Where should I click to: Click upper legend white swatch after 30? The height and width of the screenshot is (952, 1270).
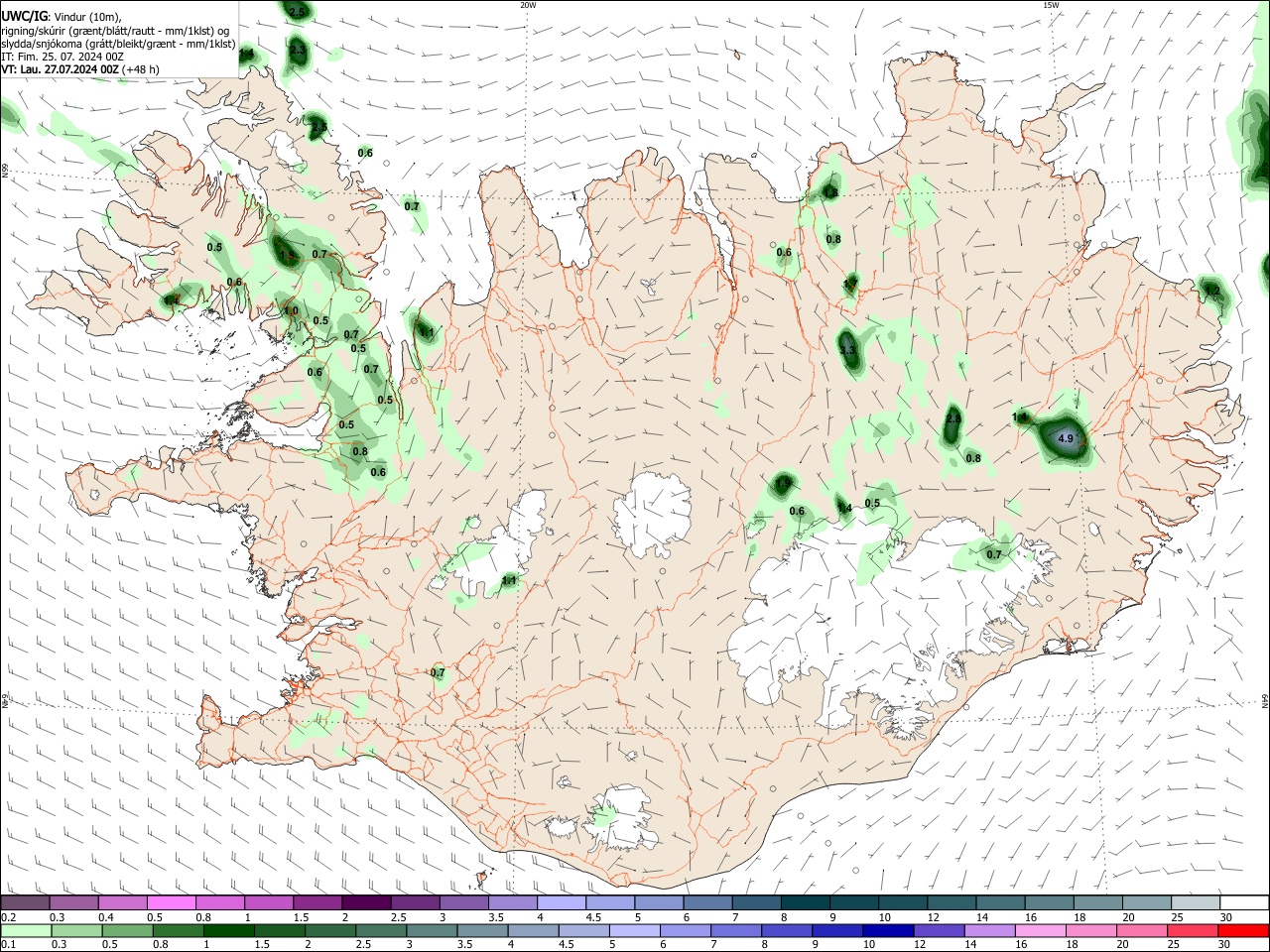(x=1243, y=903)
